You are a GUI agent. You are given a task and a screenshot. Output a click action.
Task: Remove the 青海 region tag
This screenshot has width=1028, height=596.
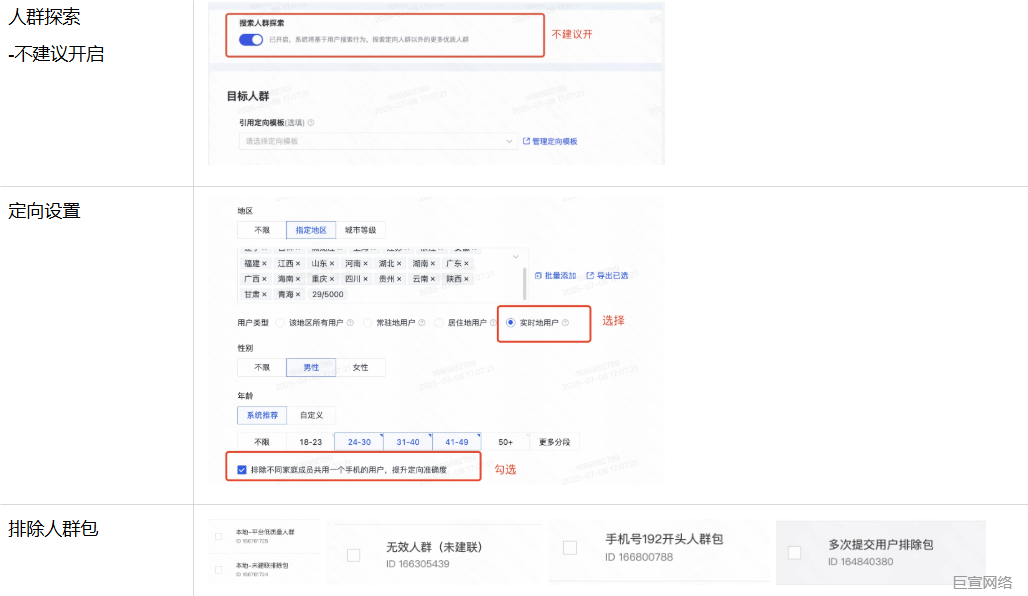(298, 294)
